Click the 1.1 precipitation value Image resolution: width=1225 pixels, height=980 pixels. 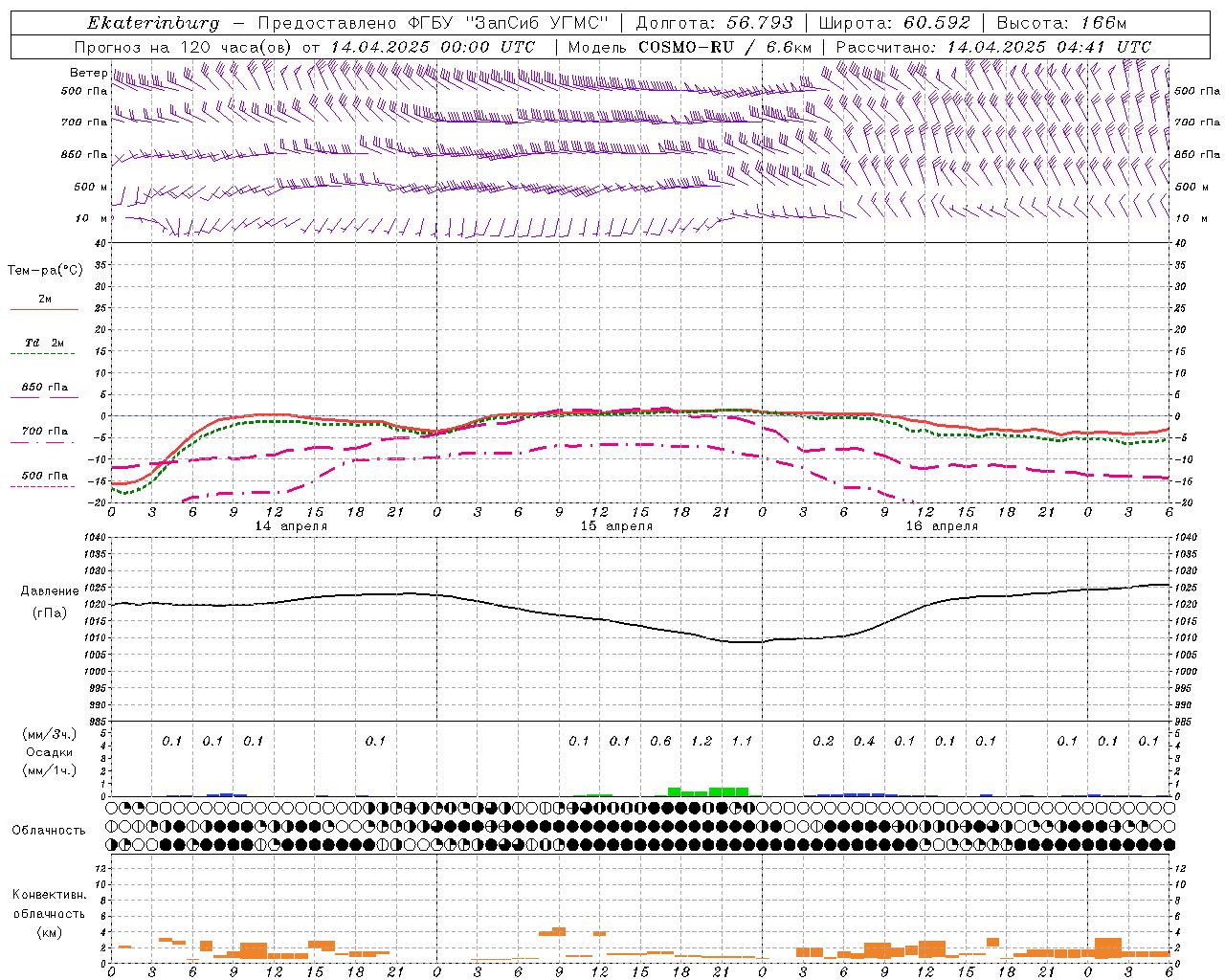coord(742,741)
